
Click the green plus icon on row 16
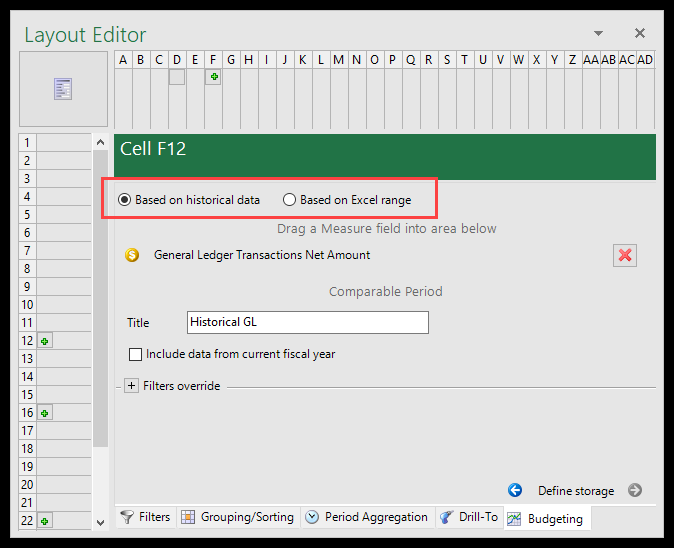44,413
